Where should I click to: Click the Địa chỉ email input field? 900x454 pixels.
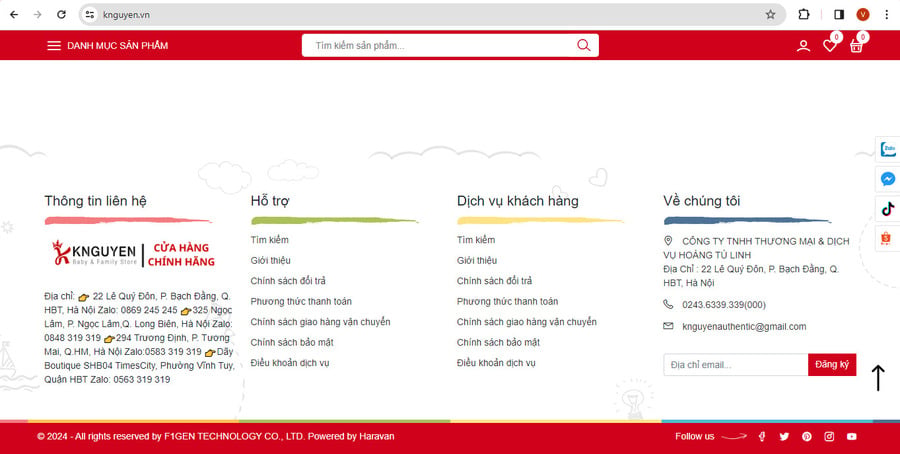(x=736, y=364)
